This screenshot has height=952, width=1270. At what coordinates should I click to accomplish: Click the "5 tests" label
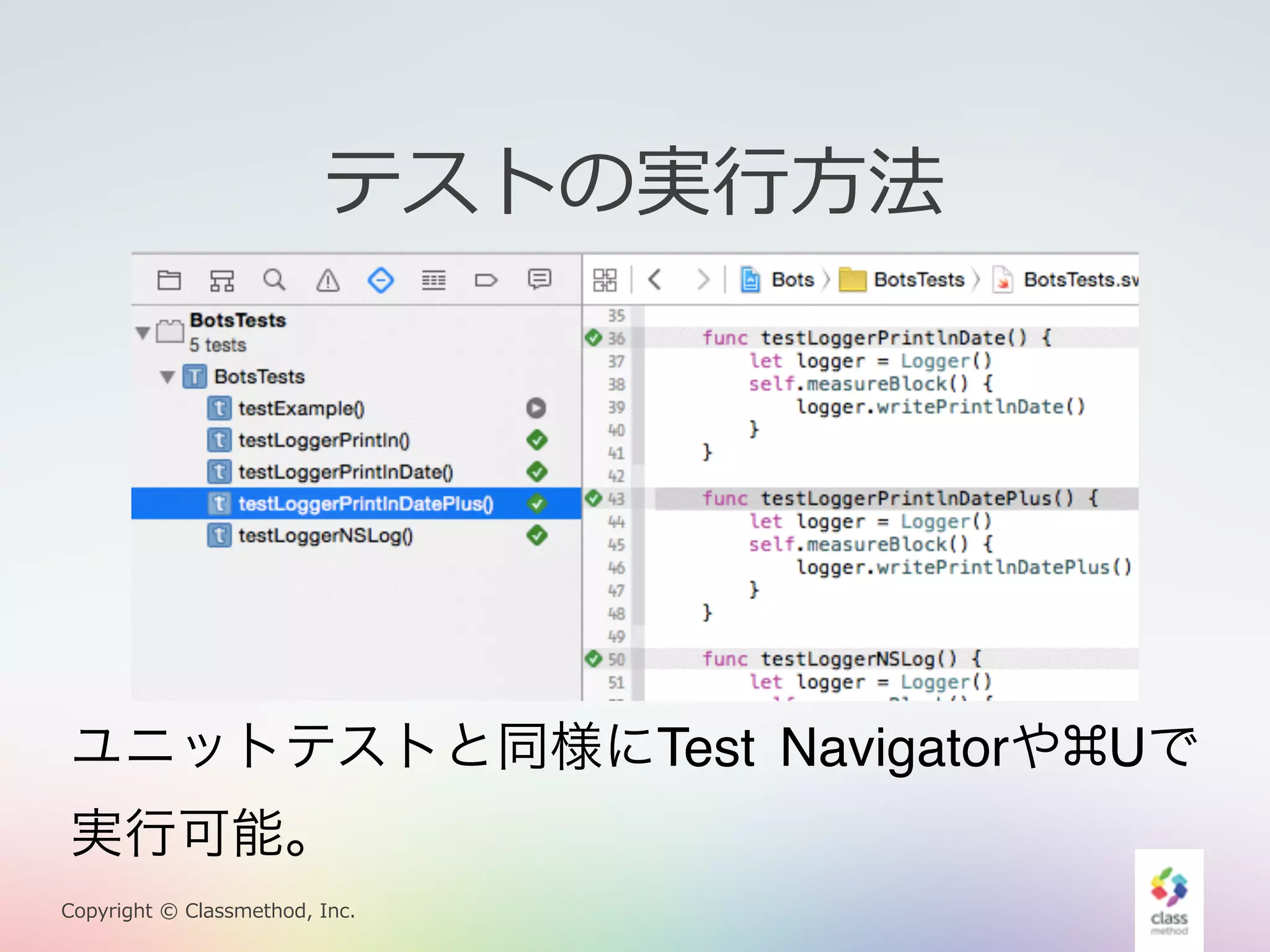(218, 345)
